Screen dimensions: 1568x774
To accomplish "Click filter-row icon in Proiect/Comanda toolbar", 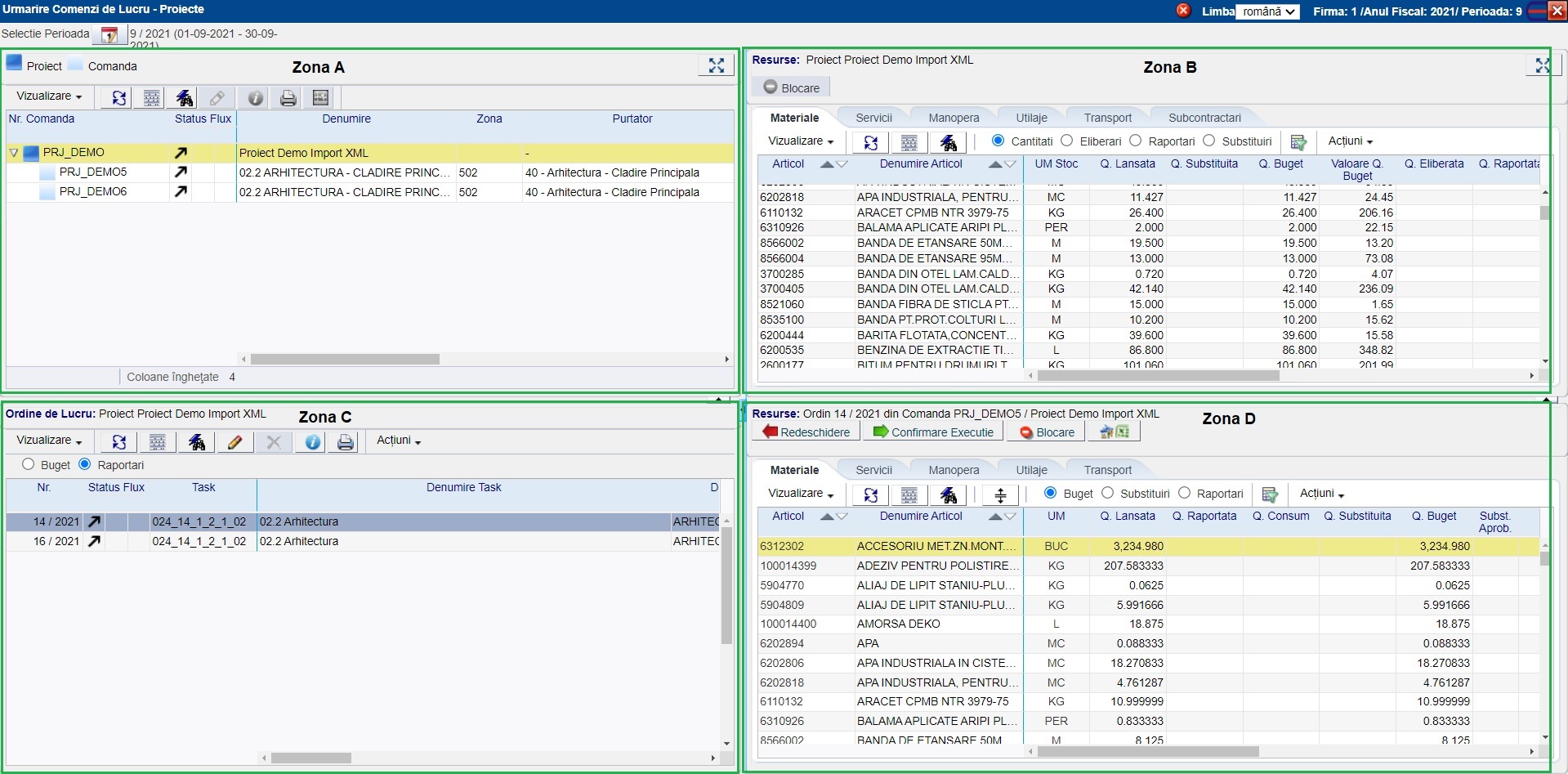I will (x=151, y=98).
